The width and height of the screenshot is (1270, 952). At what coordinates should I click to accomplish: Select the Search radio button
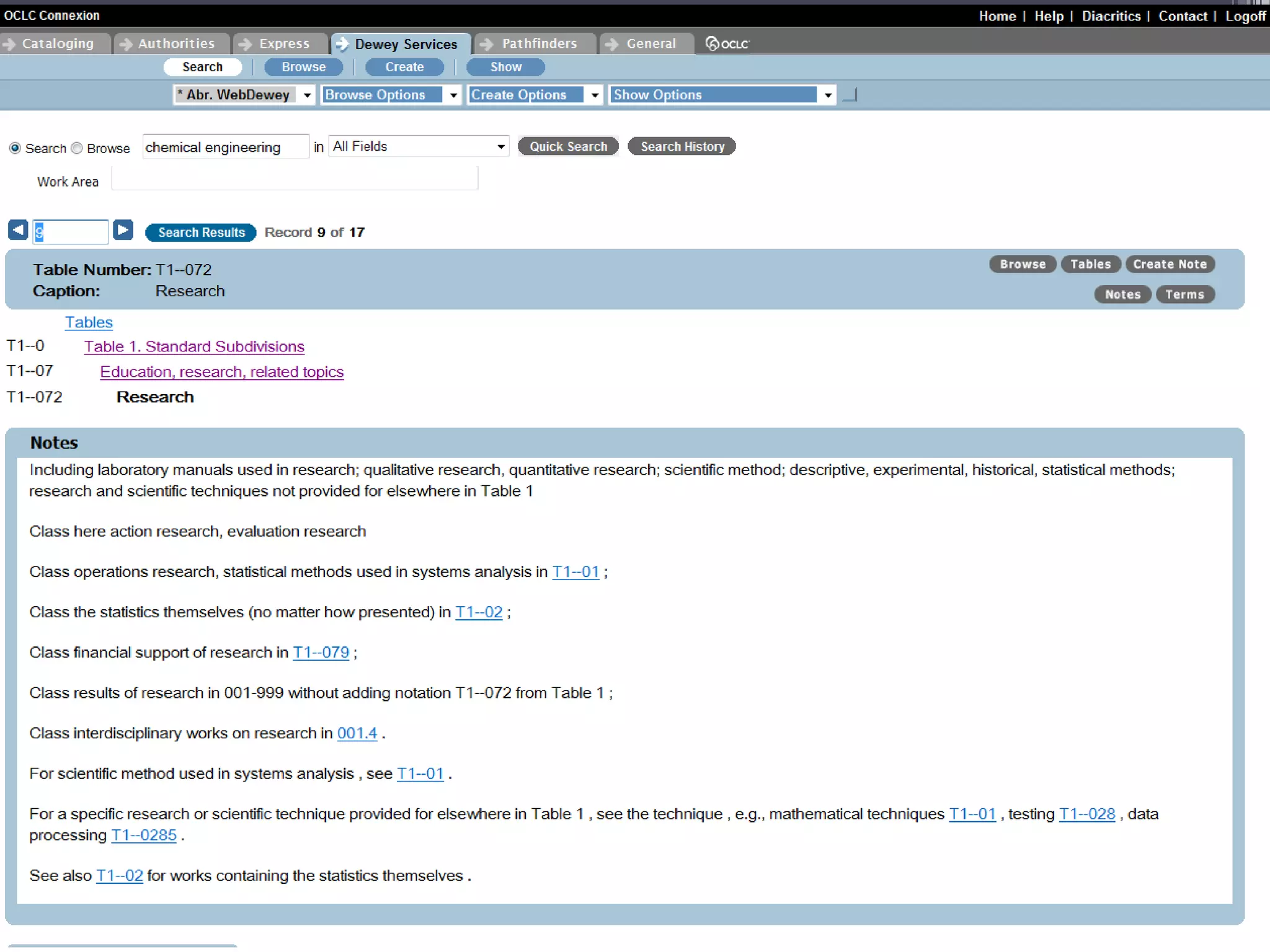pos(16,148)
